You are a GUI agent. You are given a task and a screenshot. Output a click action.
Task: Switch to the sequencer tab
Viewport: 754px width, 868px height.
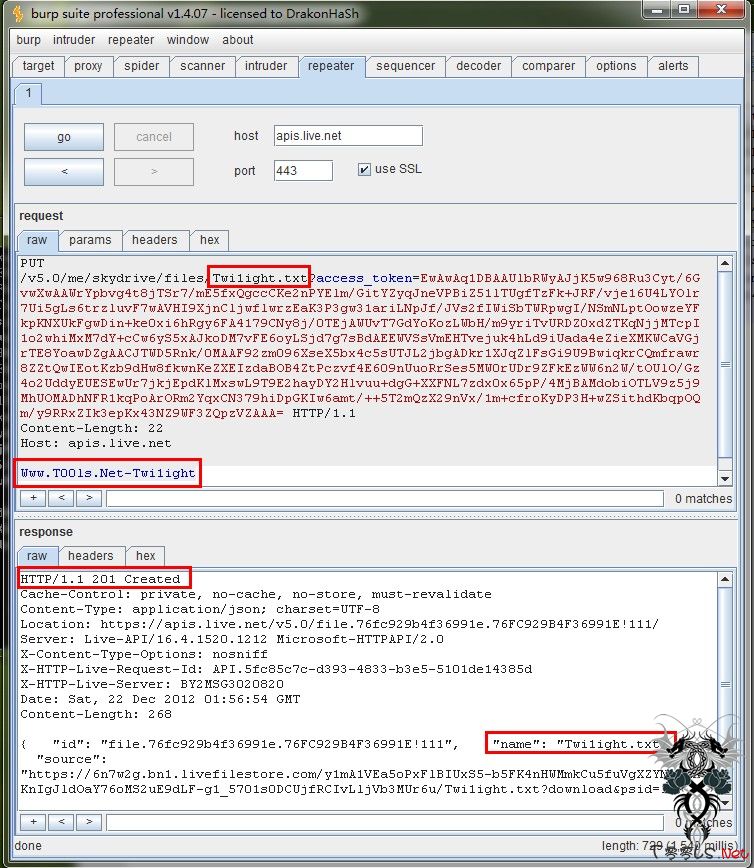pyautogui.click(x=405, y=66)
